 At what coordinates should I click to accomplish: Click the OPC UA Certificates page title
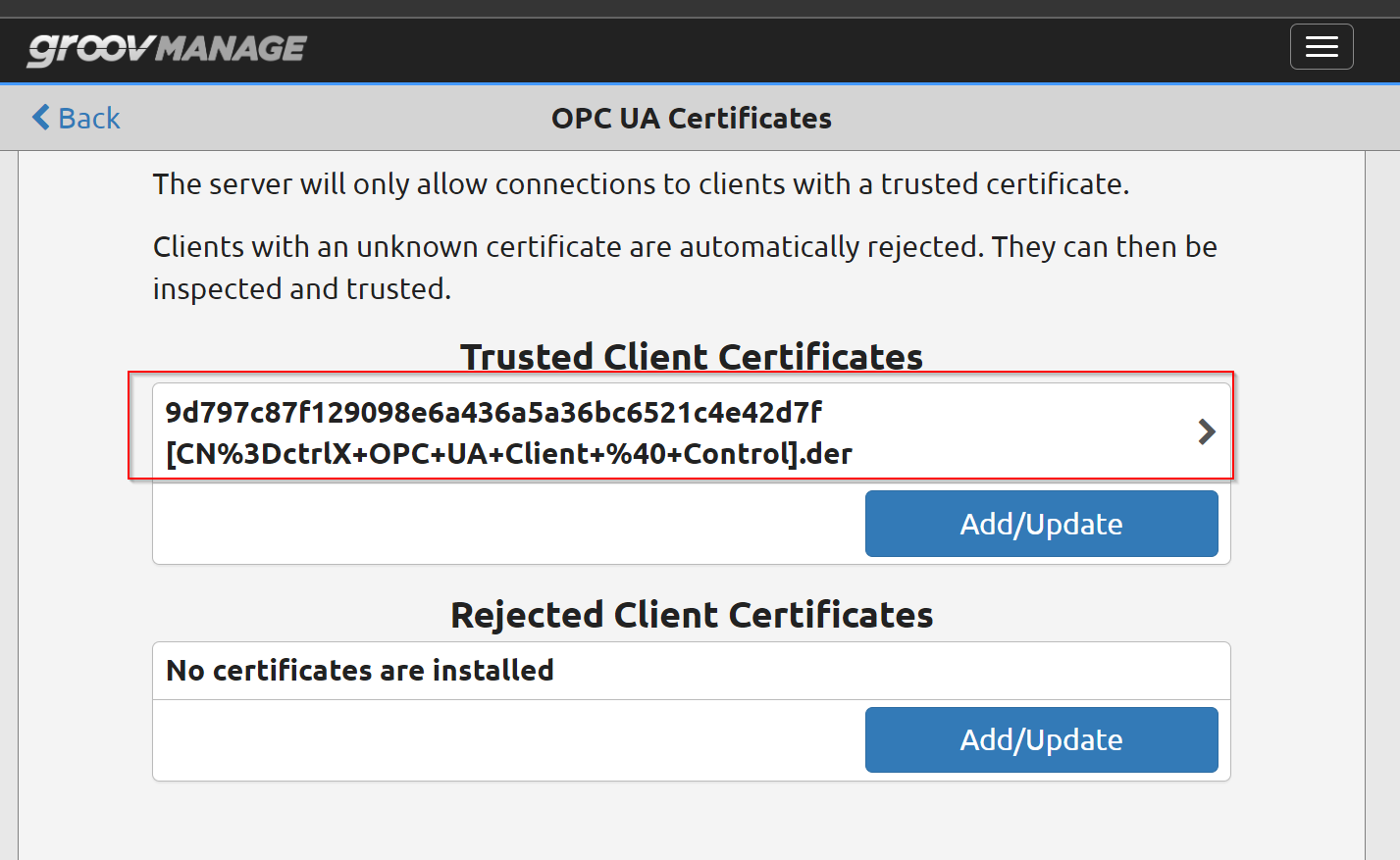pyautogui.click(x=692, y=119)
